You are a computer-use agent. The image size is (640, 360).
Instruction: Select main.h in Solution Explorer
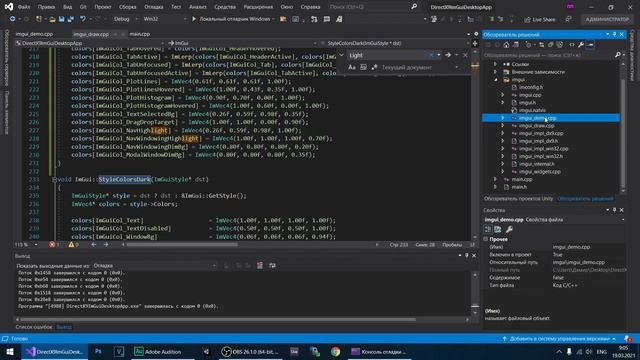point(519,187)
